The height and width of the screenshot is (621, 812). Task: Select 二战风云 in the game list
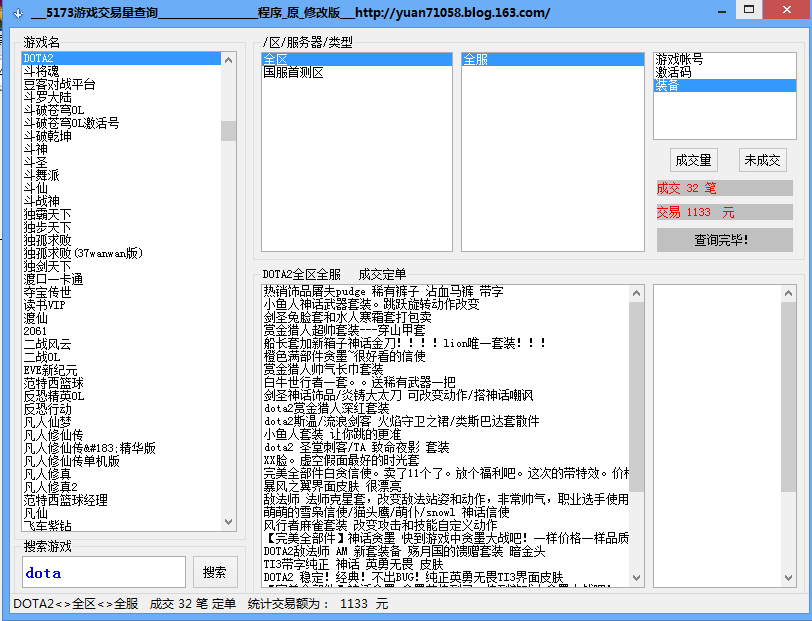pos(121,344)
